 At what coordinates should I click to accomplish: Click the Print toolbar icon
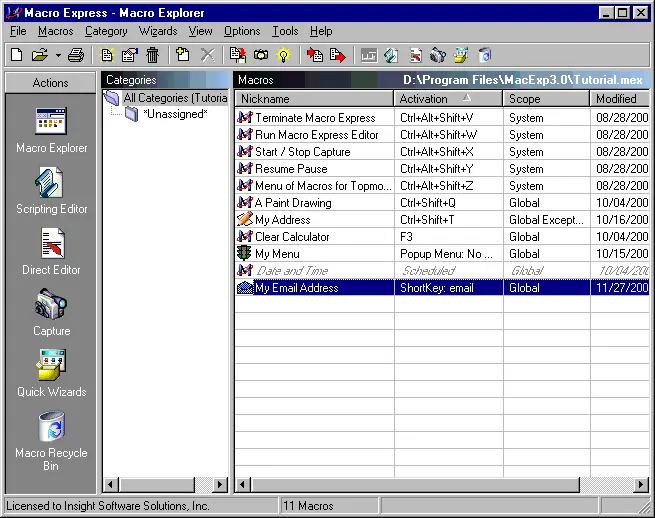76,55
